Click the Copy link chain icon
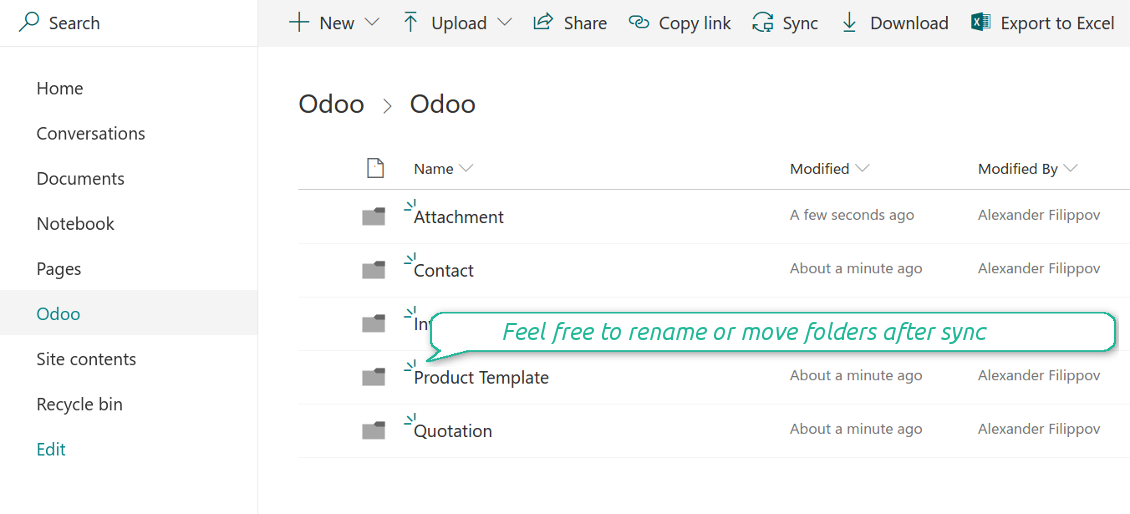Image resolution: width=1130 pixels, height=514 pixels. tap(639, 22)
